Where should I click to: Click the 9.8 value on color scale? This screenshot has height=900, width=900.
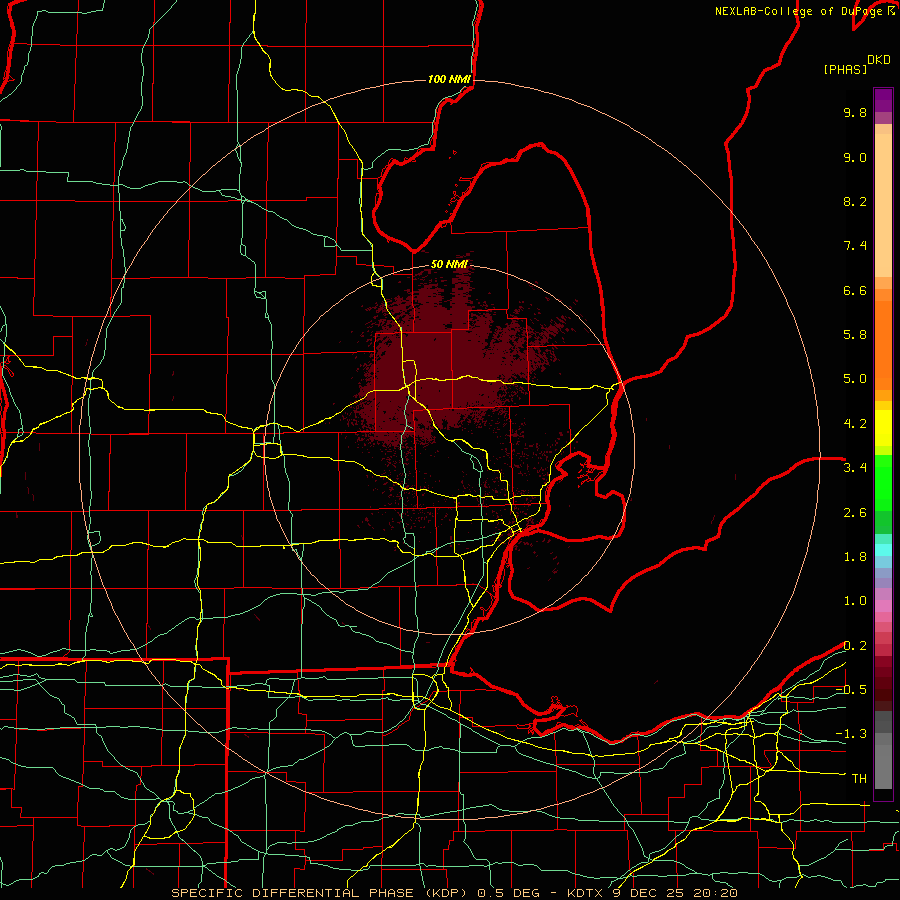[x=855, y=112]
